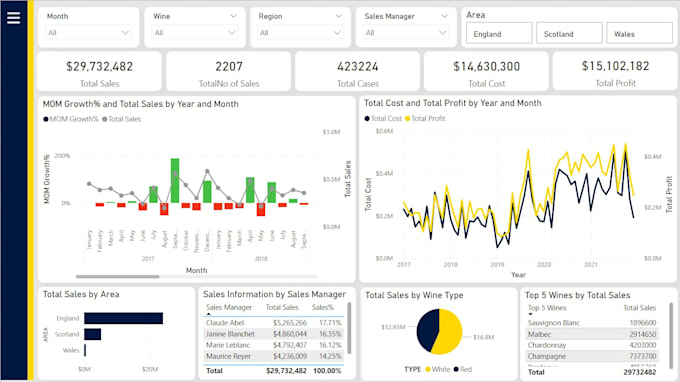Select Chardonnay row
Viewport: 680px width, 382px height.
(592, 345)
